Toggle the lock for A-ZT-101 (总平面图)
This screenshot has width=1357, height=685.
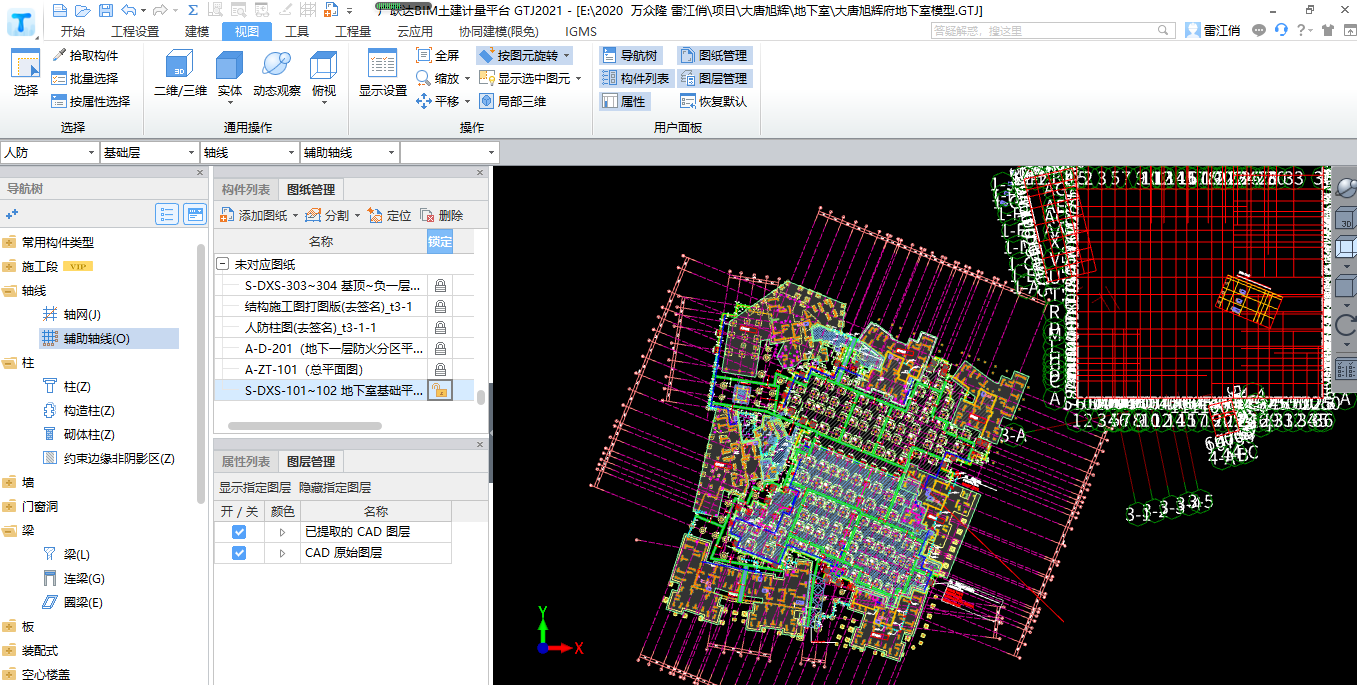[x=440, y=369]
